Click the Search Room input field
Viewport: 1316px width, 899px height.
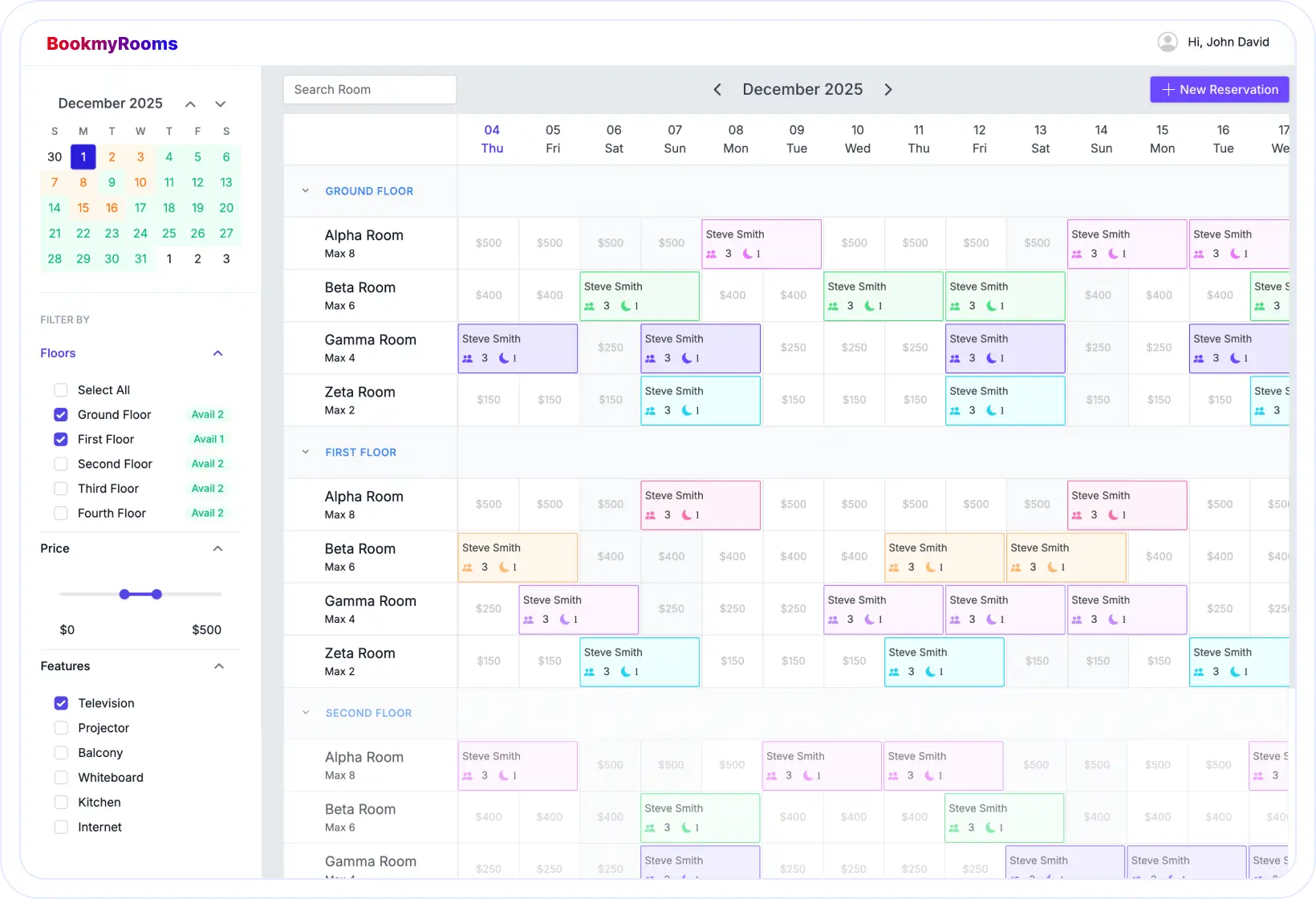[370, 90]
